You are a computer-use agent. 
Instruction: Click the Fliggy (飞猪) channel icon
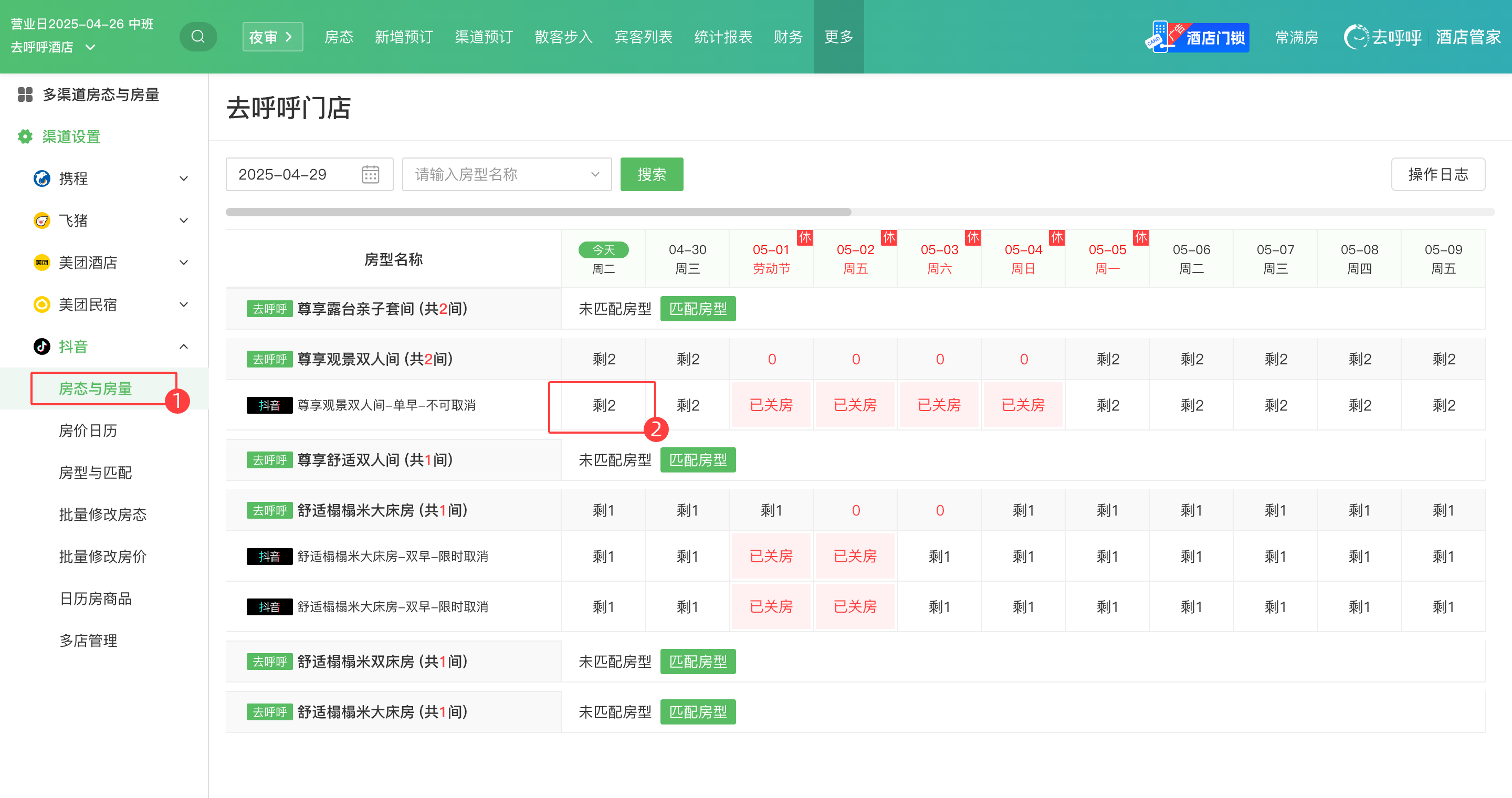(x=41, y=220)
